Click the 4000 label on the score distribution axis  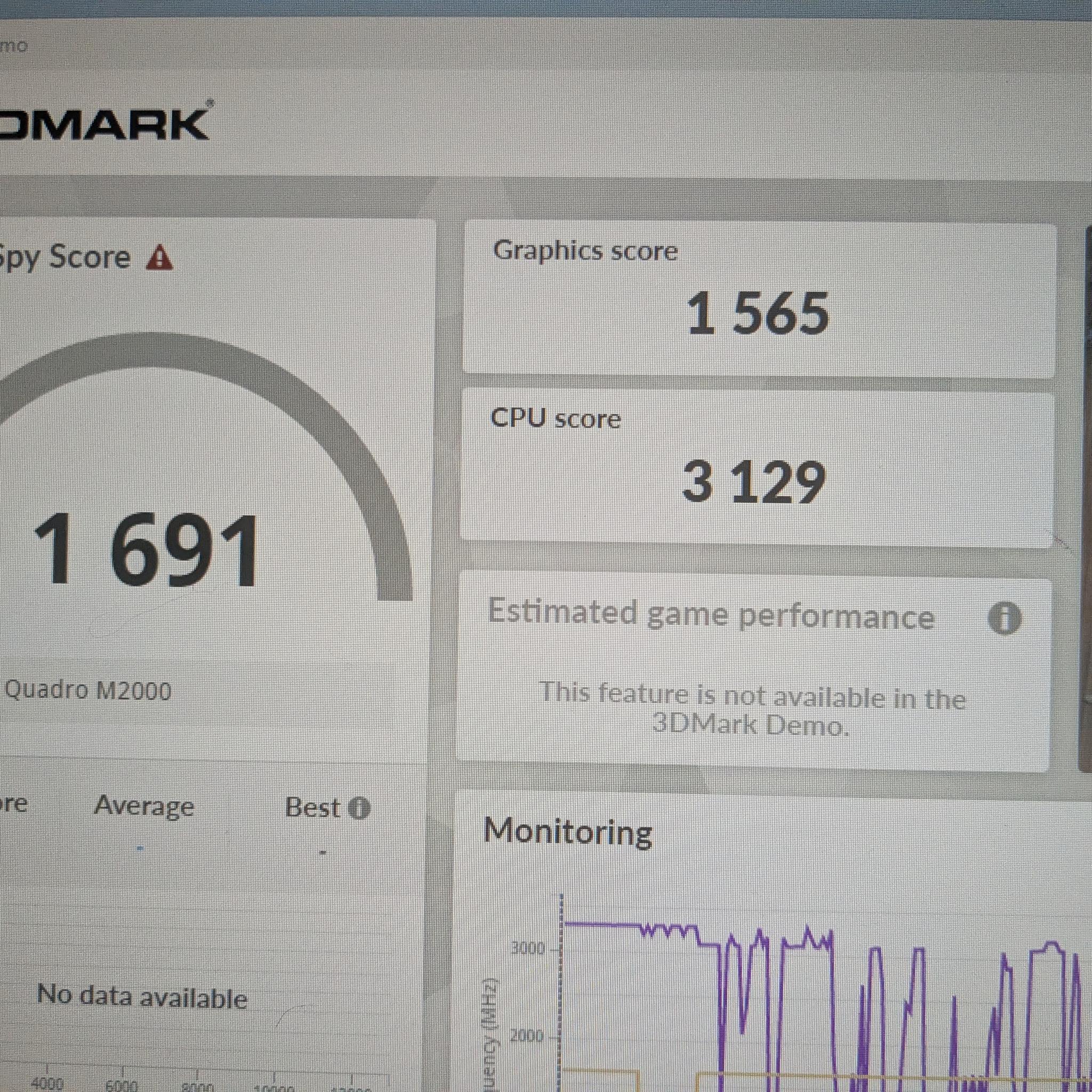47,1083
